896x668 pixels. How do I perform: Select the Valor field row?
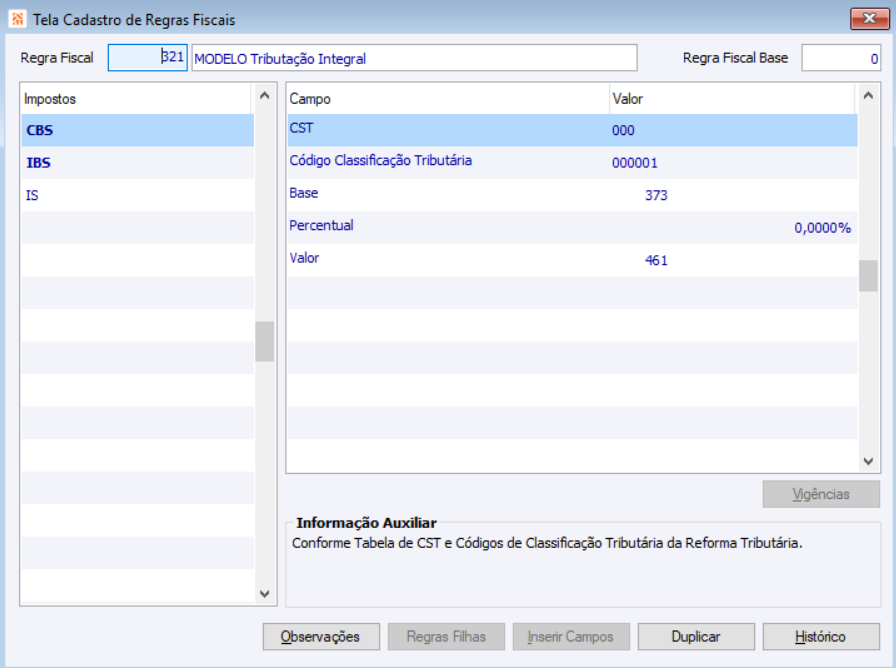point(572,261)
